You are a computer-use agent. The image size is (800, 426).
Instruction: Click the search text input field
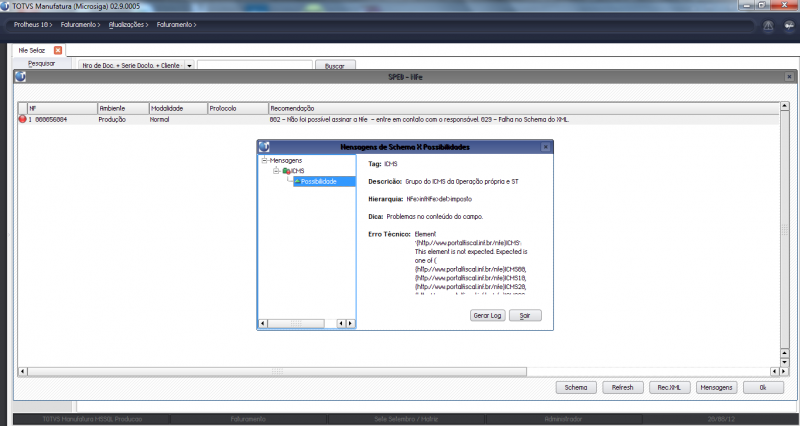pos(255,65)
